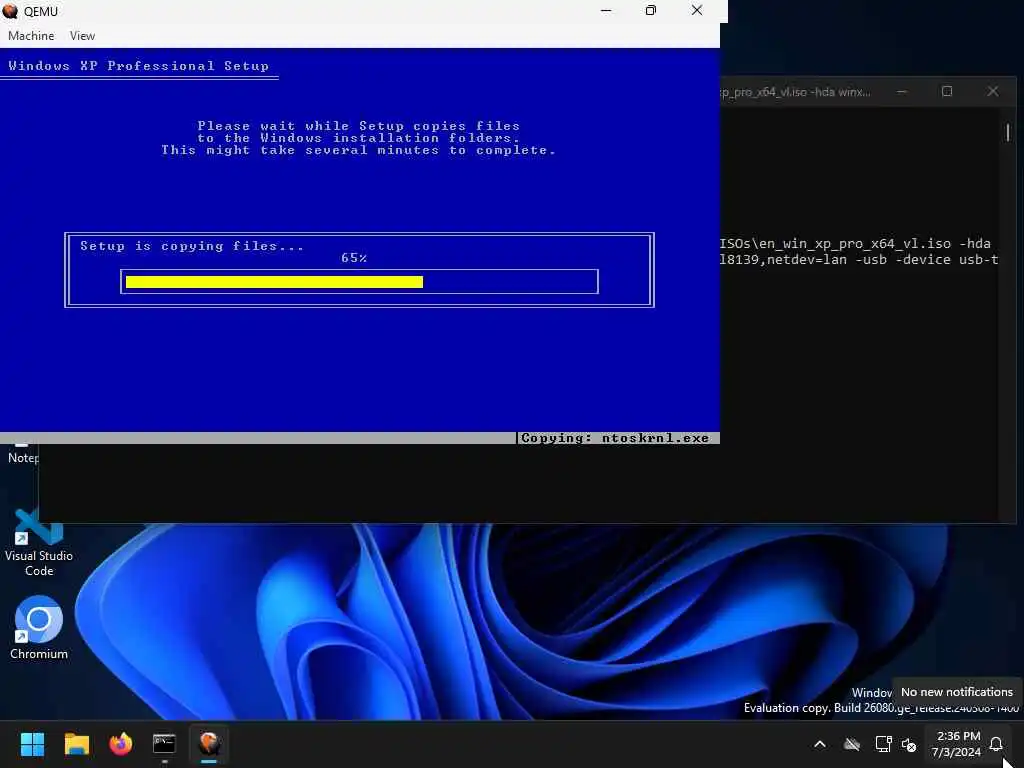Minimize the QEMU window

(x=606, y=10)
